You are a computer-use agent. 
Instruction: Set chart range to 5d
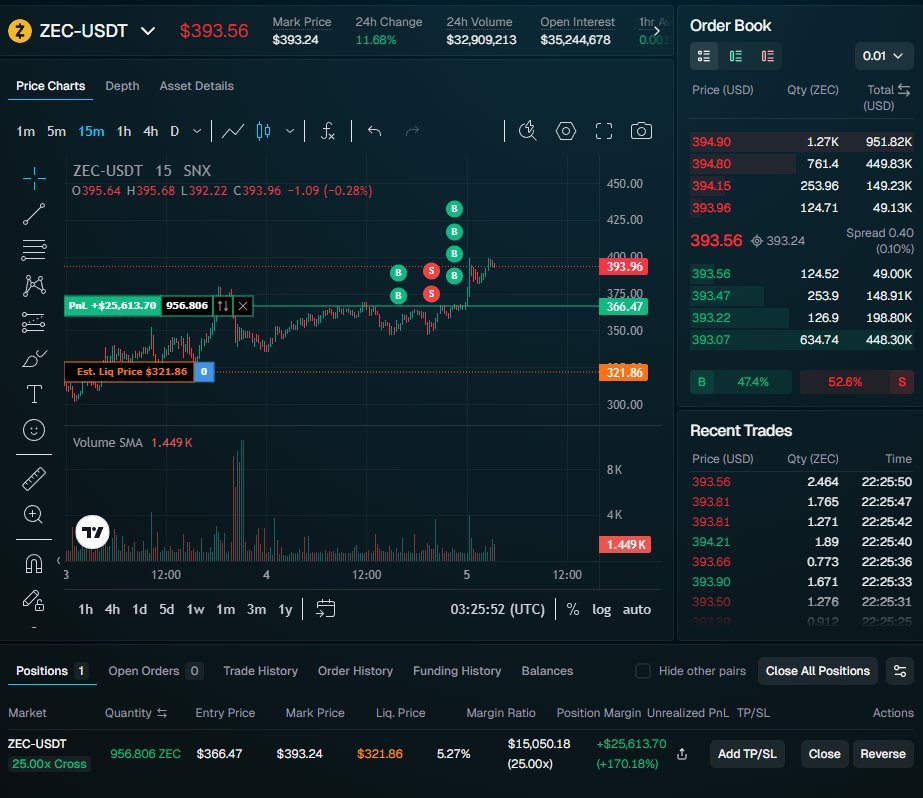pos(167,609)
